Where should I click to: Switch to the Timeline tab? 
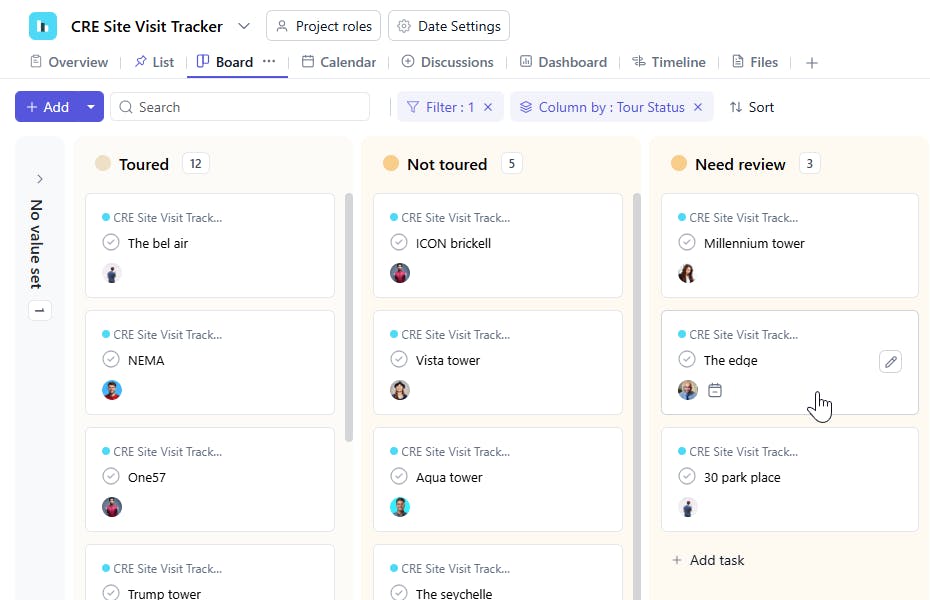coord(668,62)
